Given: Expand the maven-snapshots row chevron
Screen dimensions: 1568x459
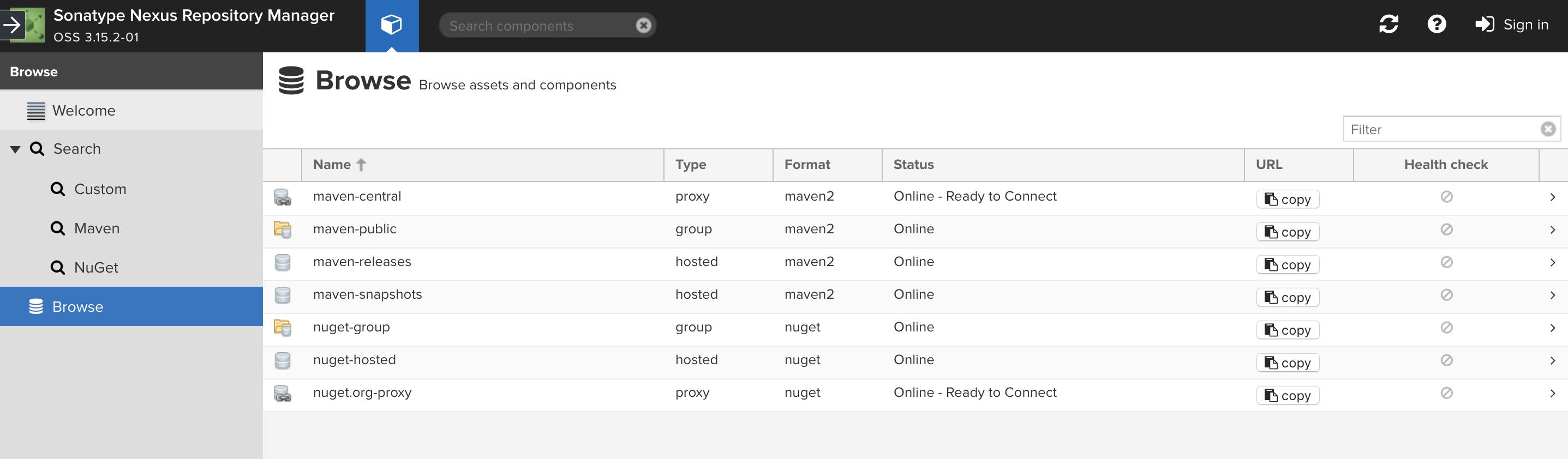Looking at the screenshot, I should [x=1552, y=295].
